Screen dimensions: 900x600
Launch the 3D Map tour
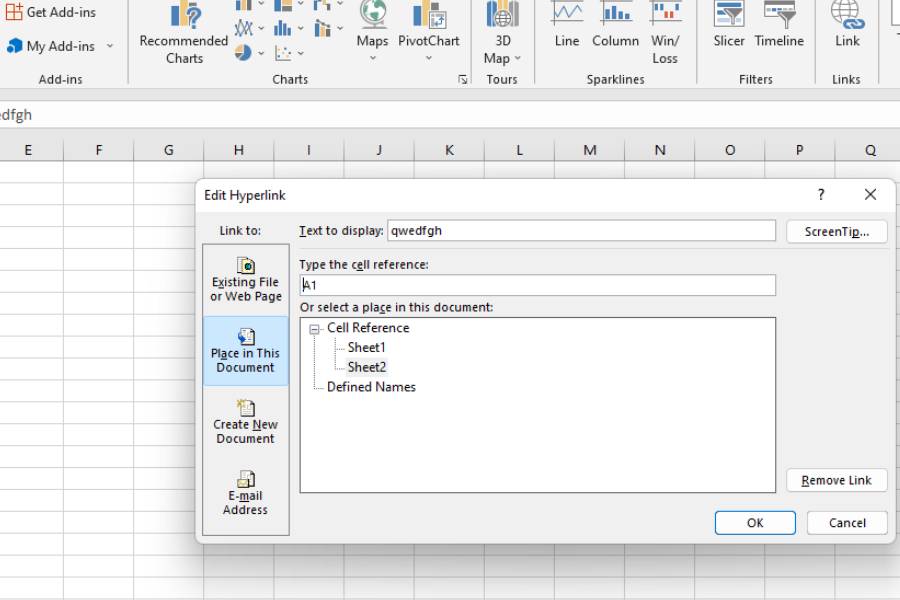click(502, 33)
